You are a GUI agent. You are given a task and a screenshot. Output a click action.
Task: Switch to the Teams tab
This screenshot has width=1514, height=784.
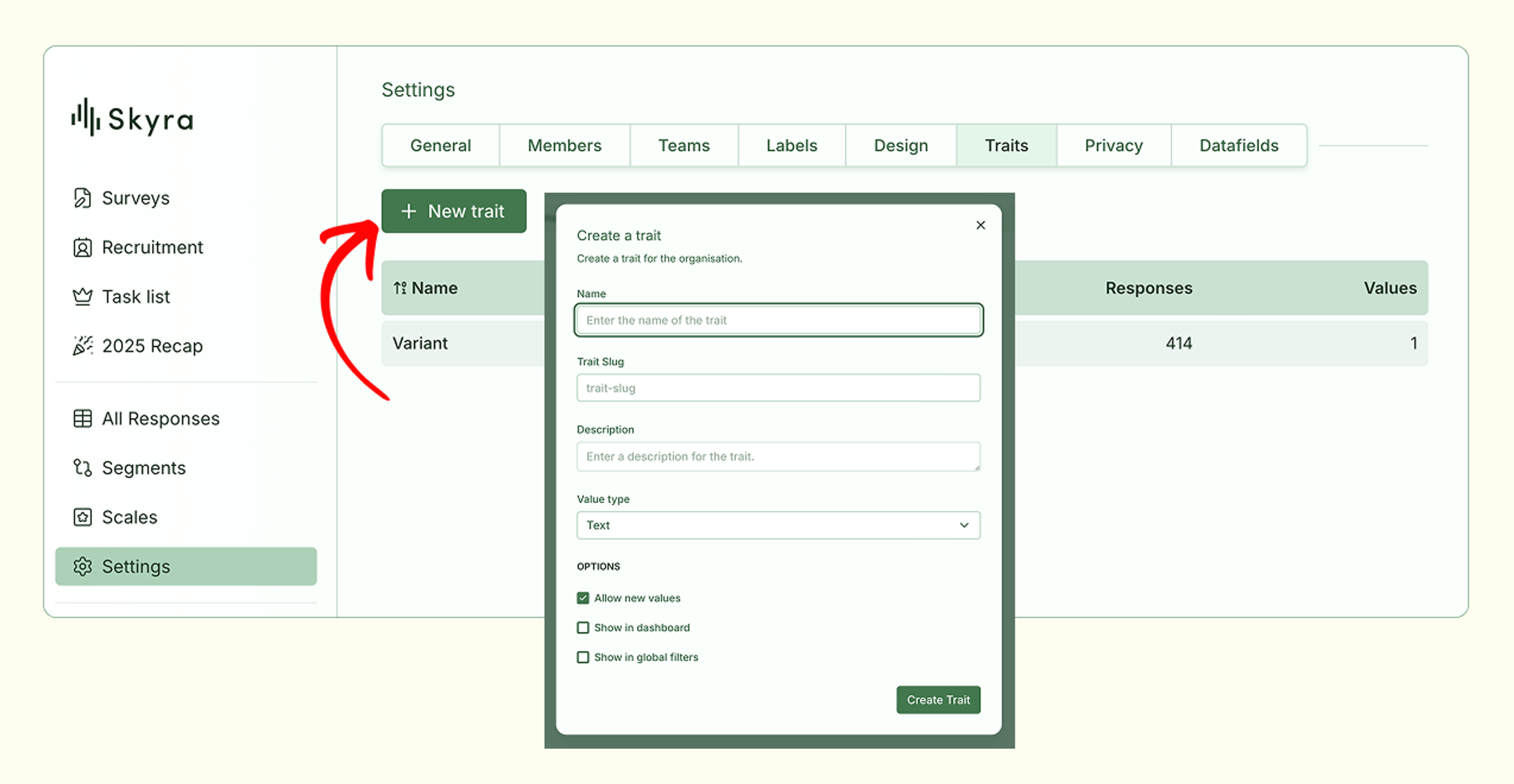(x=684, y=146)
